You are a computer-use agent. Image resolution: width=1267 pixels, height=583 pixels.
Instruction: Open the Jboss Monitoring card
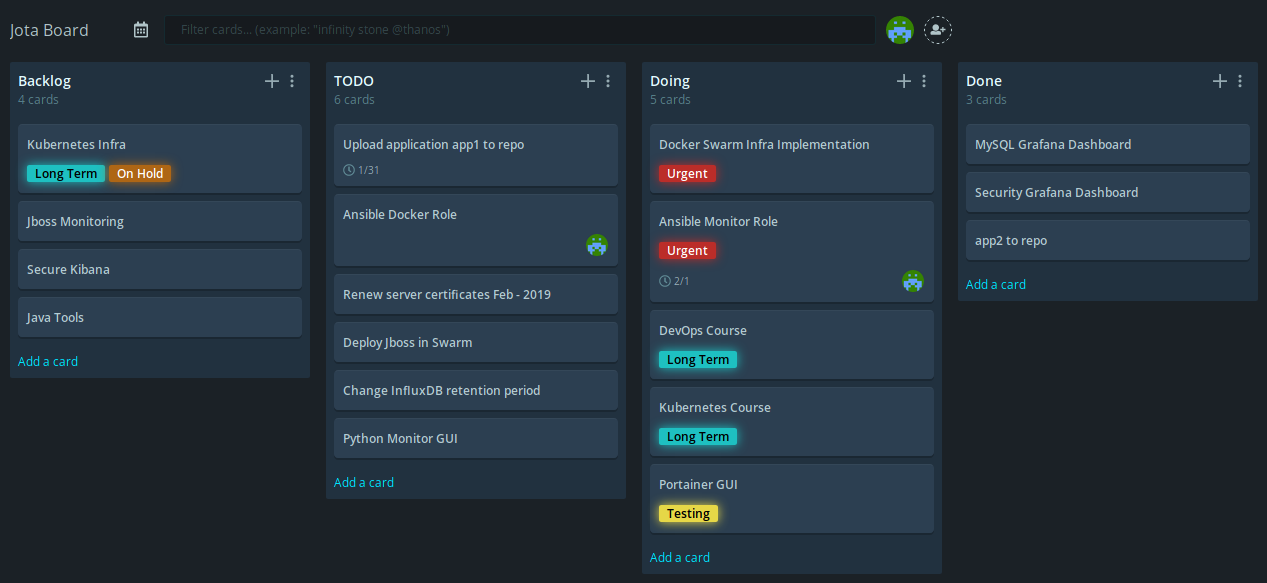160,221
